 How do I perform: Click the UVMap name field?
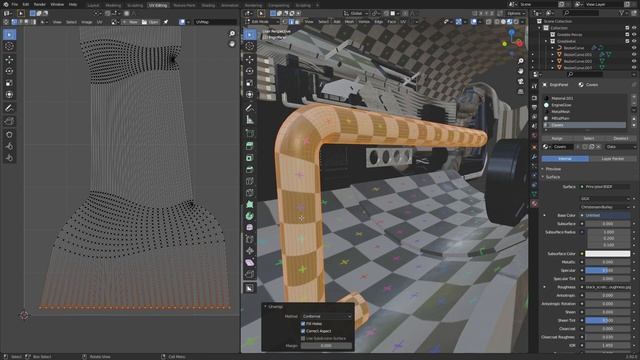click(215, 22)
